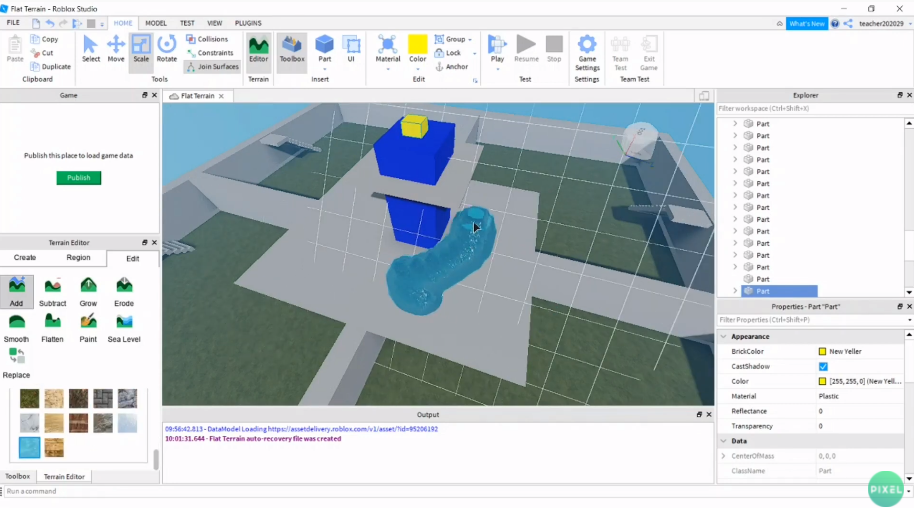This screenshot has height=508, width=914.
Task: Toggle the CastShadow checkbox
Action: (822, 366)
